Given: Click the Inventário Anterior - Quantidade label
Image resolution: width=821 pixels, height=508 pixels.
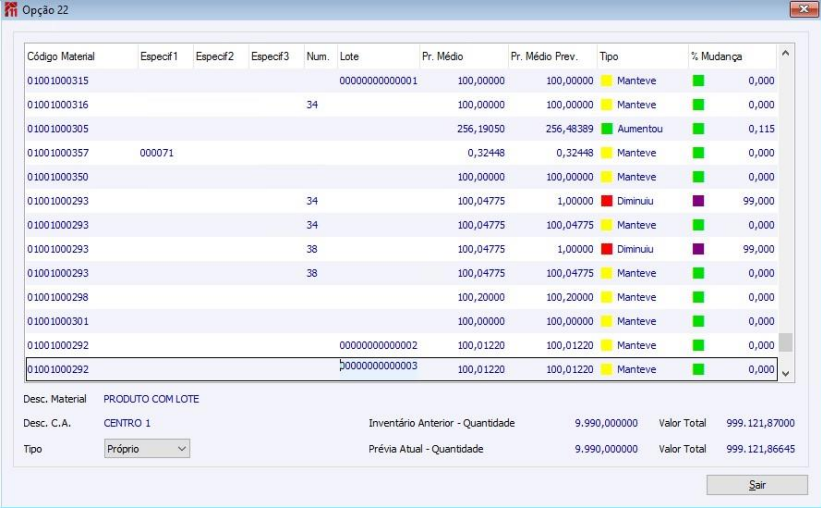Looking at the screenshot, I should 441,423.
